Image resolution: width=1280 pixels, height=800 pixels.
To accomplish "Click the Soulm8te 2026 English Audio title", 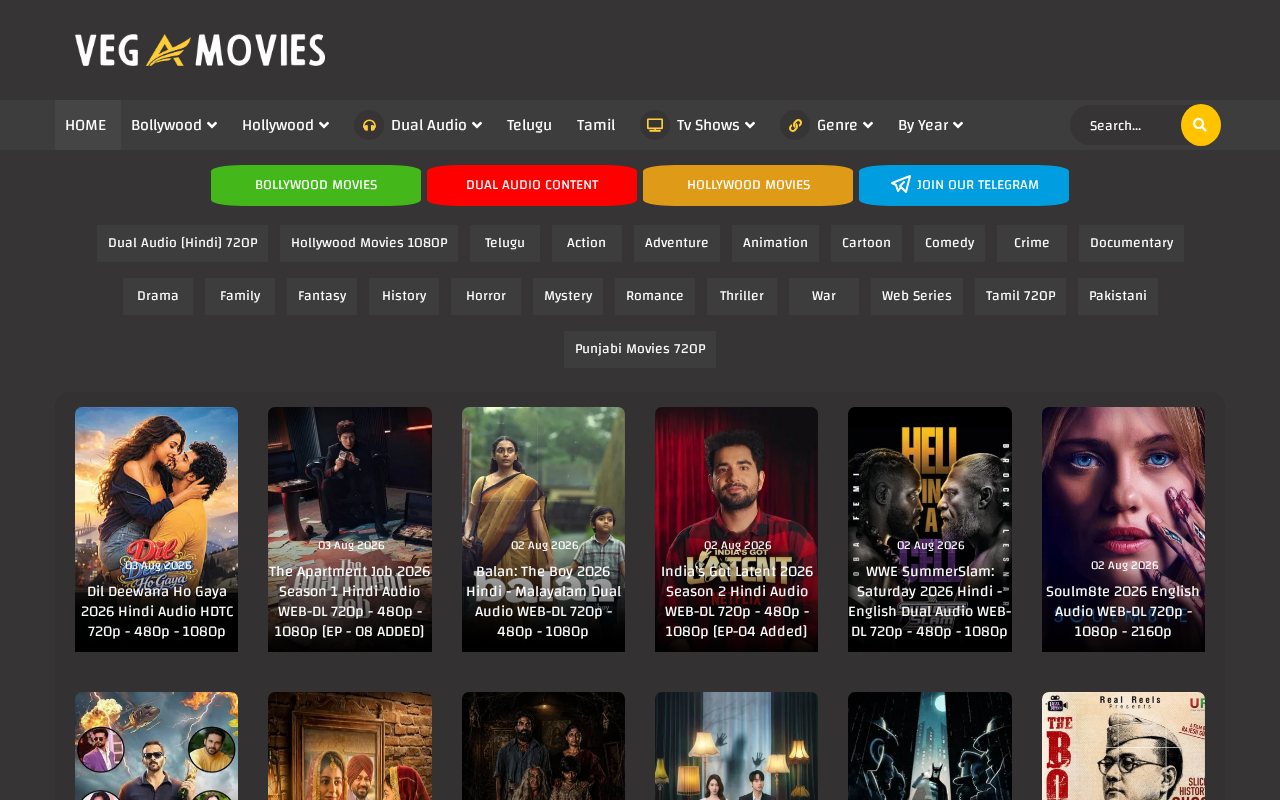I will pos(1123,611).
